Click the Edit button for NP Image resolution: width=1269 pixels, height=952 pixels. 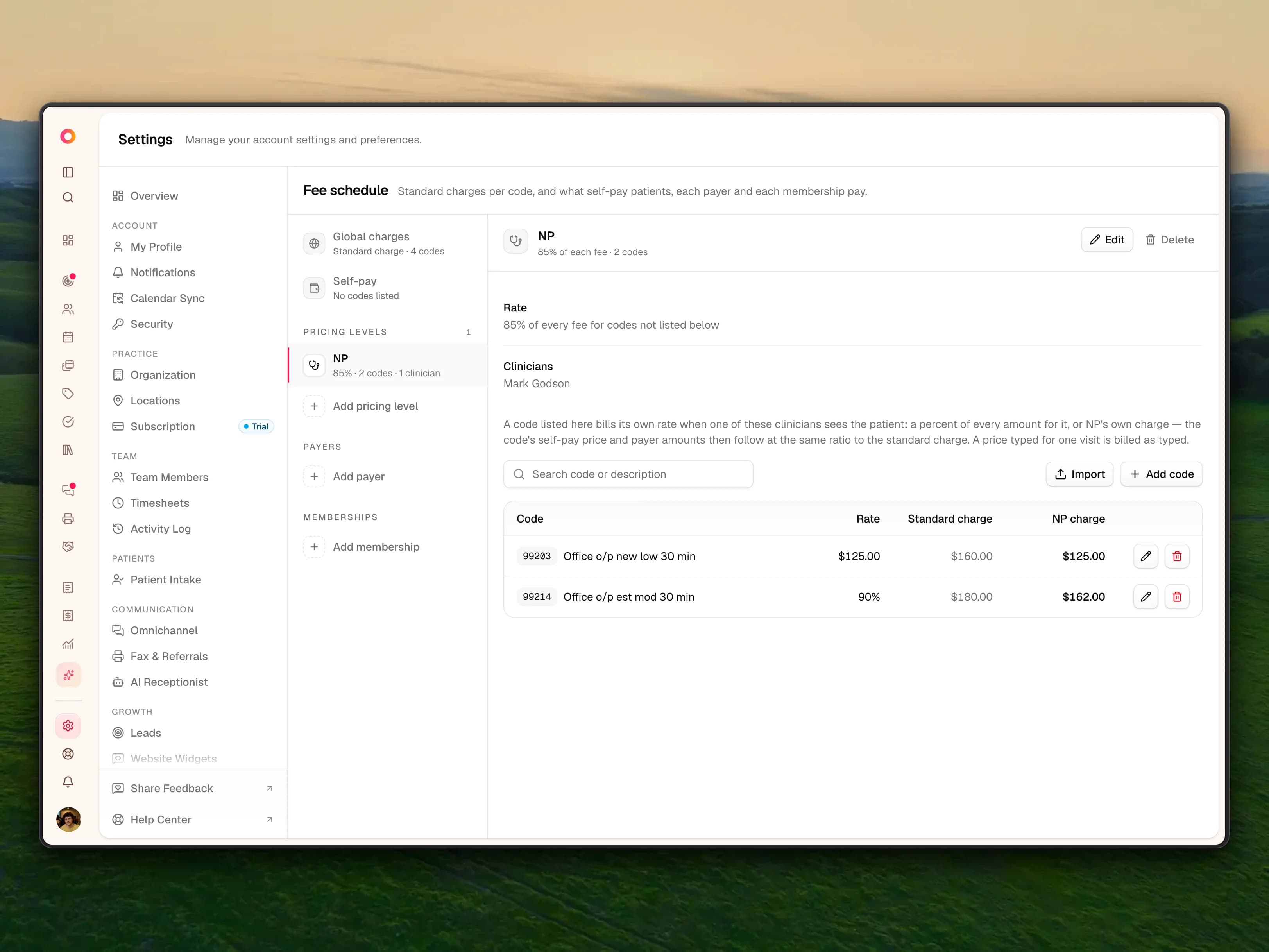pos(1107,240)
